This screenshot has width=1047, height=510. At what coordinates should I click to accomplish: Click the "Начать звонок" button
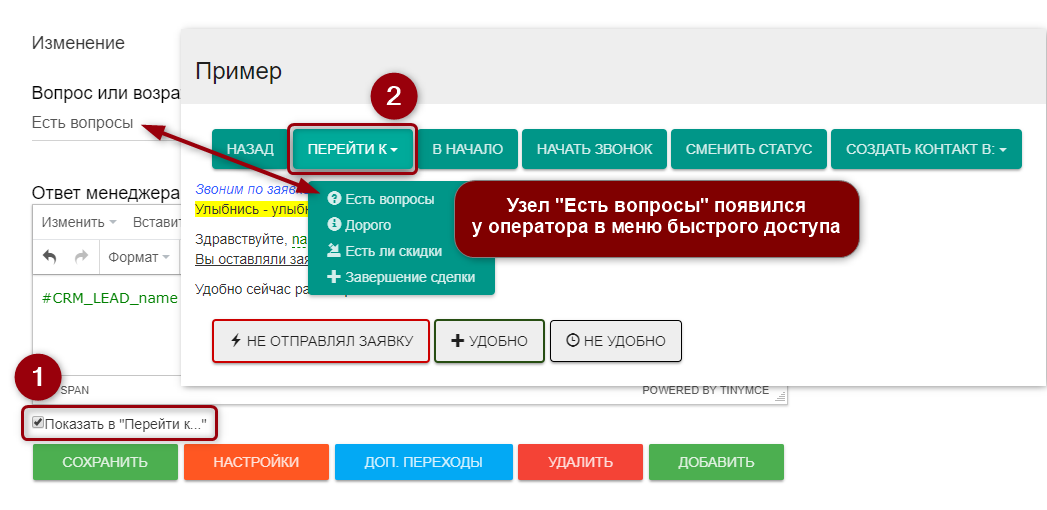[594, 149]
